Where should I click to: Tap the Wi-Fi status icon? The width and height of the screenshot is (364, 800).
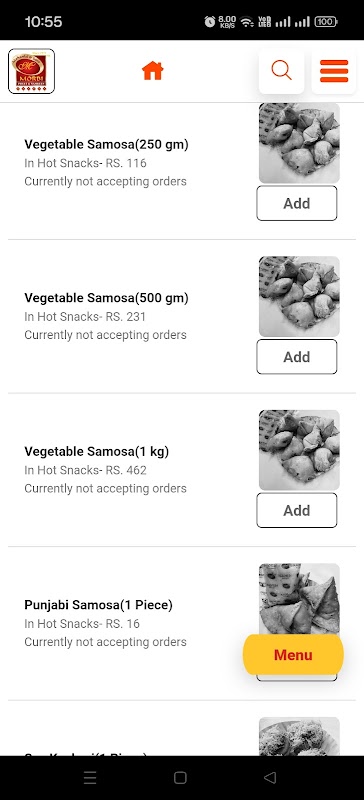click(247, 21)
